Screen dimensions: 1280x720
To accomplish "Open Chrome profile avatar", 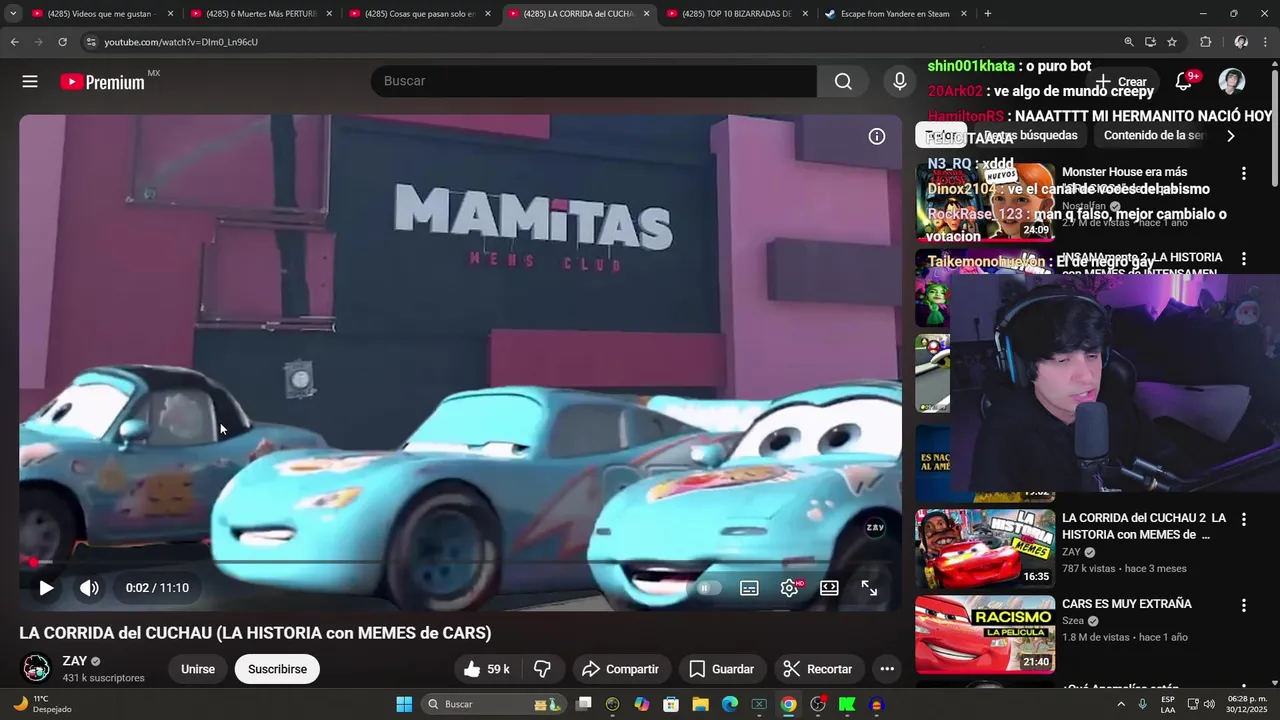I will pyautogui.click(x=1241, y=42).
